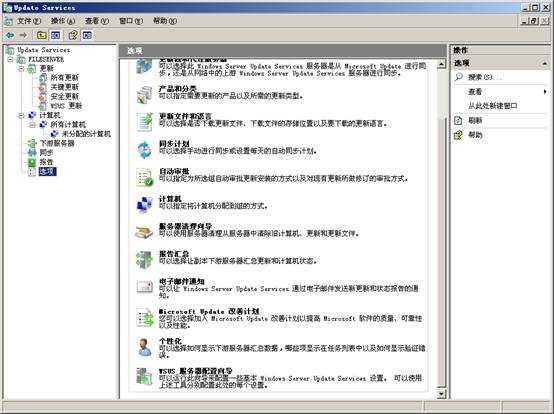This screenshot has height=414, width=554.
Task: Open the Update Services title bar system icon
Action: tap(8, 7)
